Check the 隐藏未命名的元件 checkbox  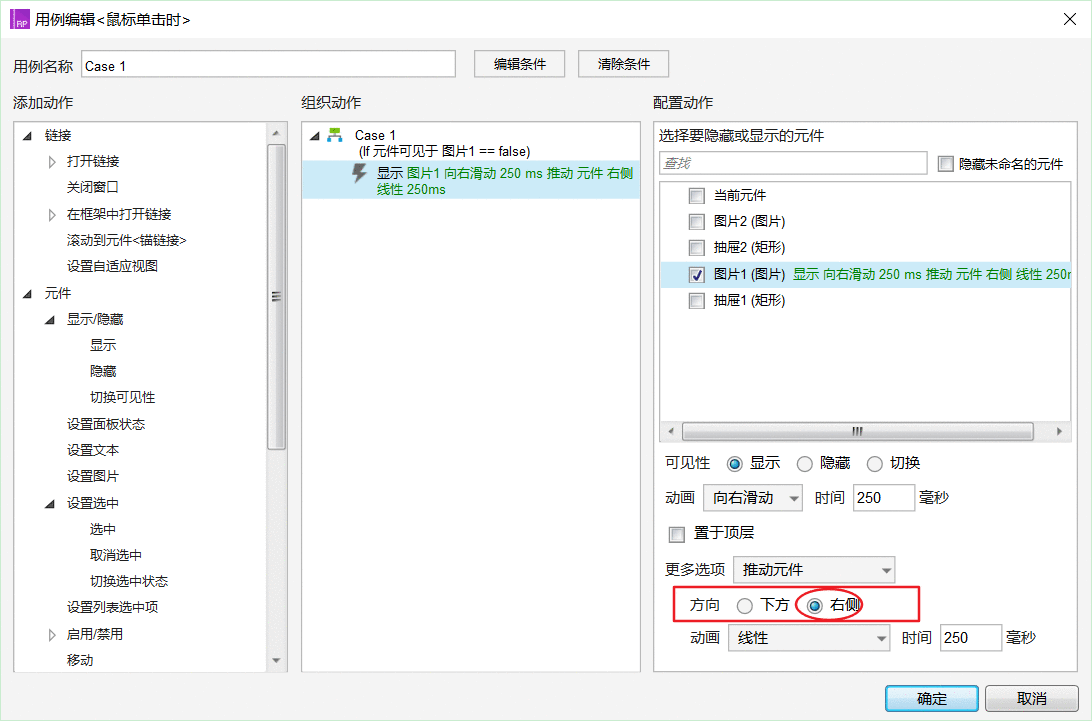[945, 164]
